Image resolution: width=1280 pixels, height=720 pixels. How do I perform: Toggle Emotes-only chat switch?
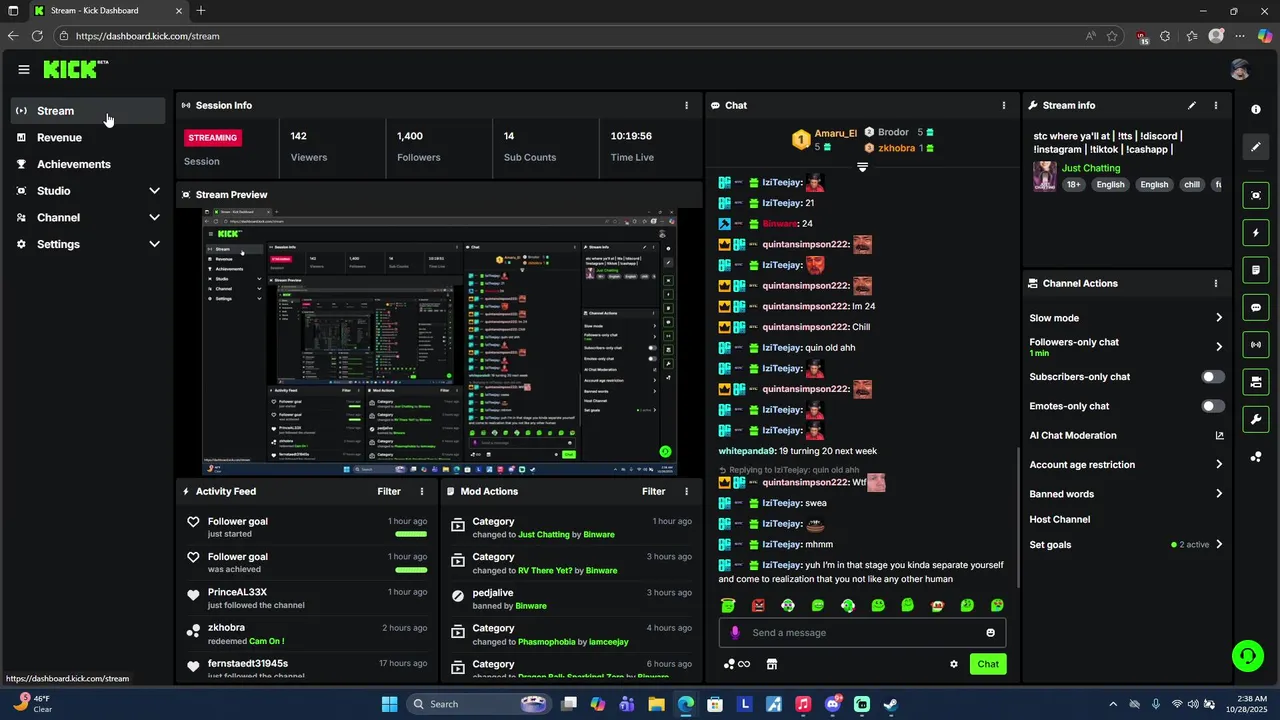(1212, 406)
